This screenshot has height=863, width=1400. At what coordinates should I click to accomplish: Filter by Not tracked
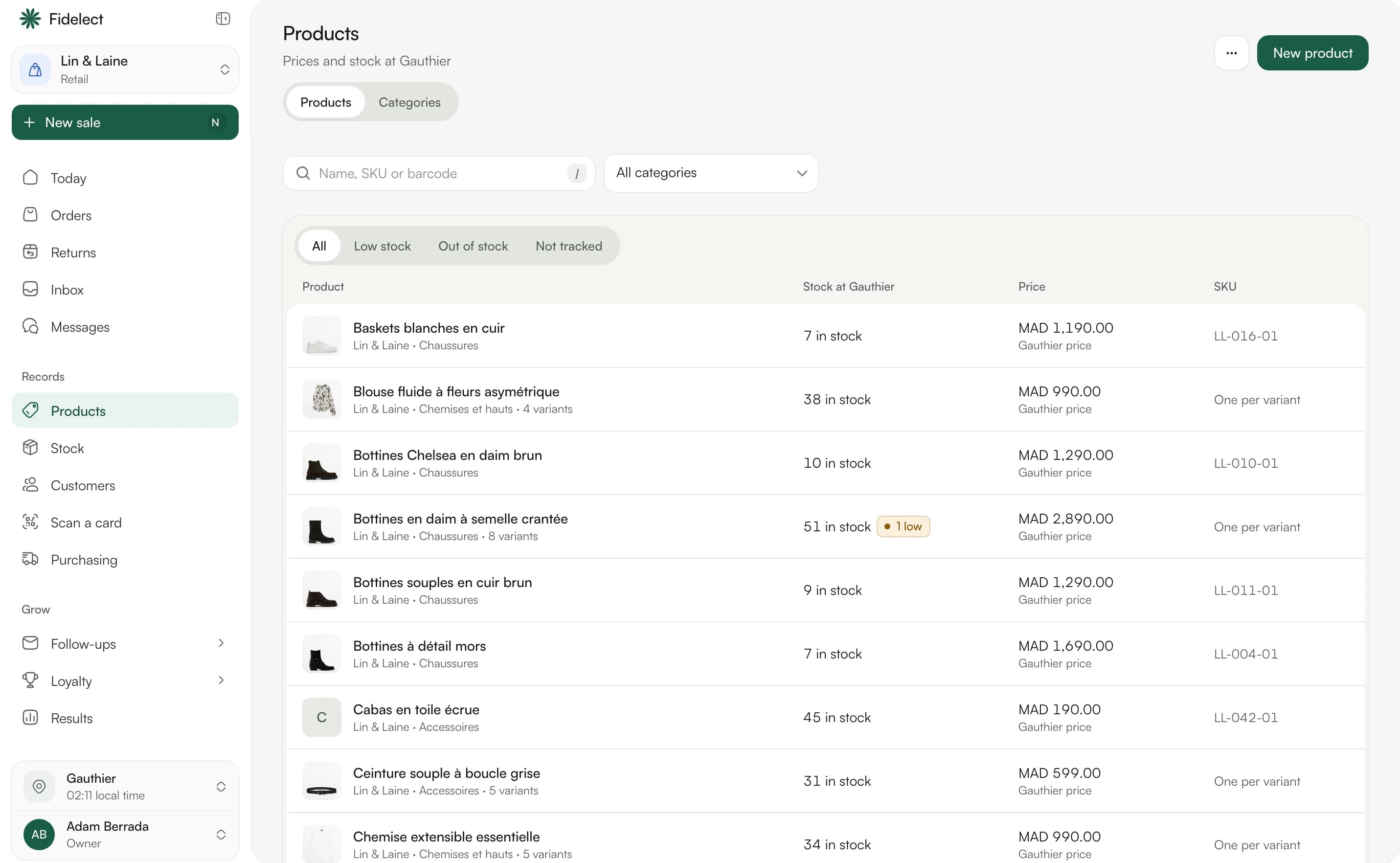568,246
